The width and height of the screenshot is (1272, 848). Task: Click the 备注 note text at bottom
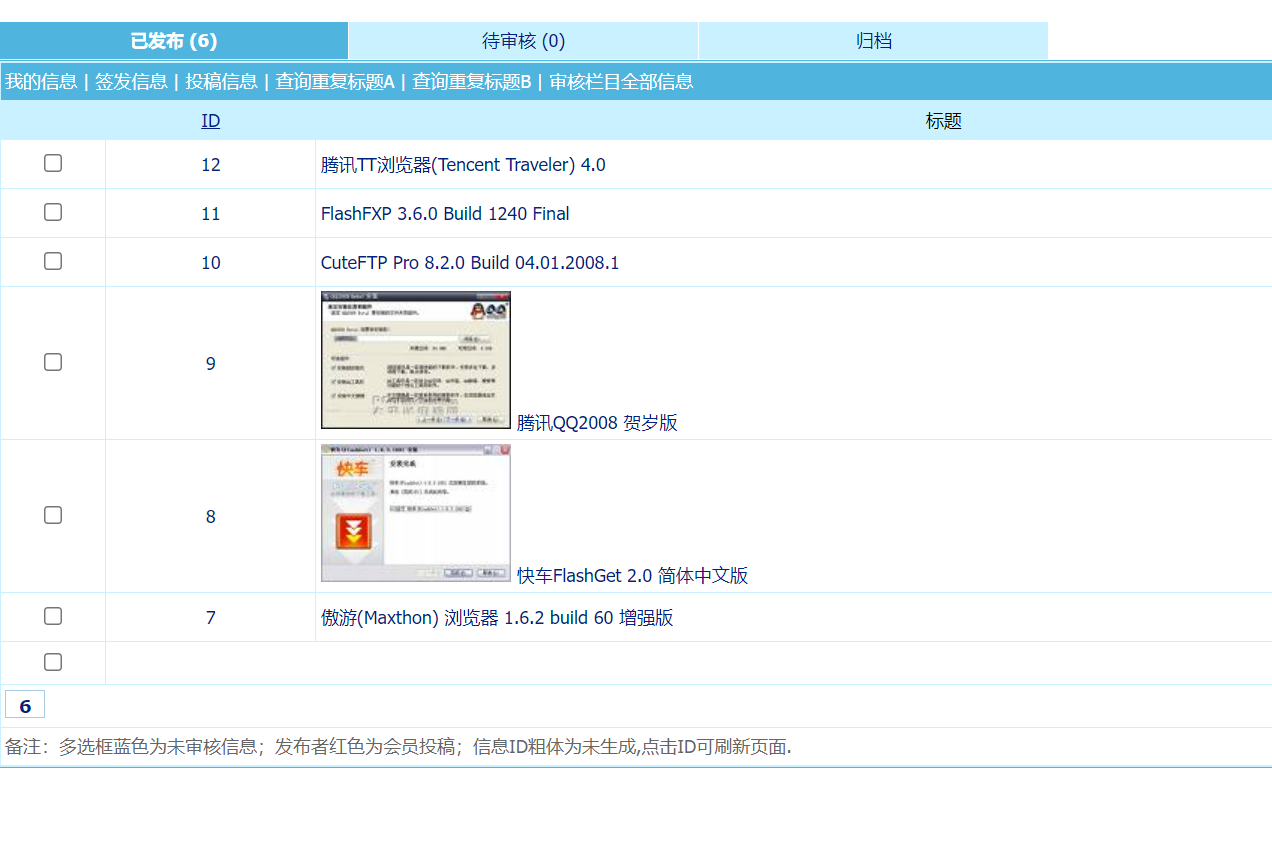pos(398,747)
